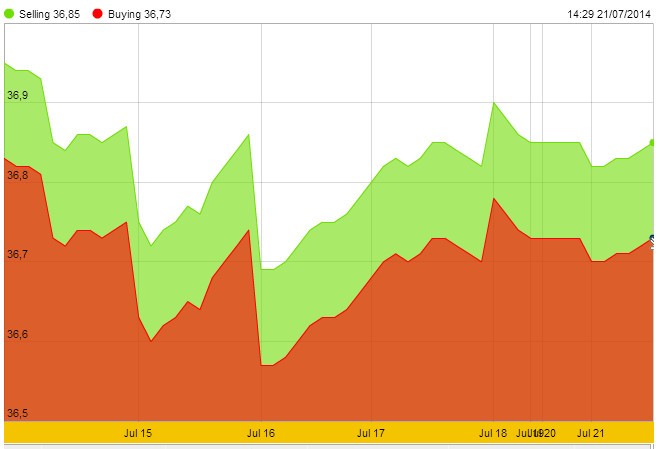
Task: Click the green end-point marker on Selling line
Action: coord(653,142)
